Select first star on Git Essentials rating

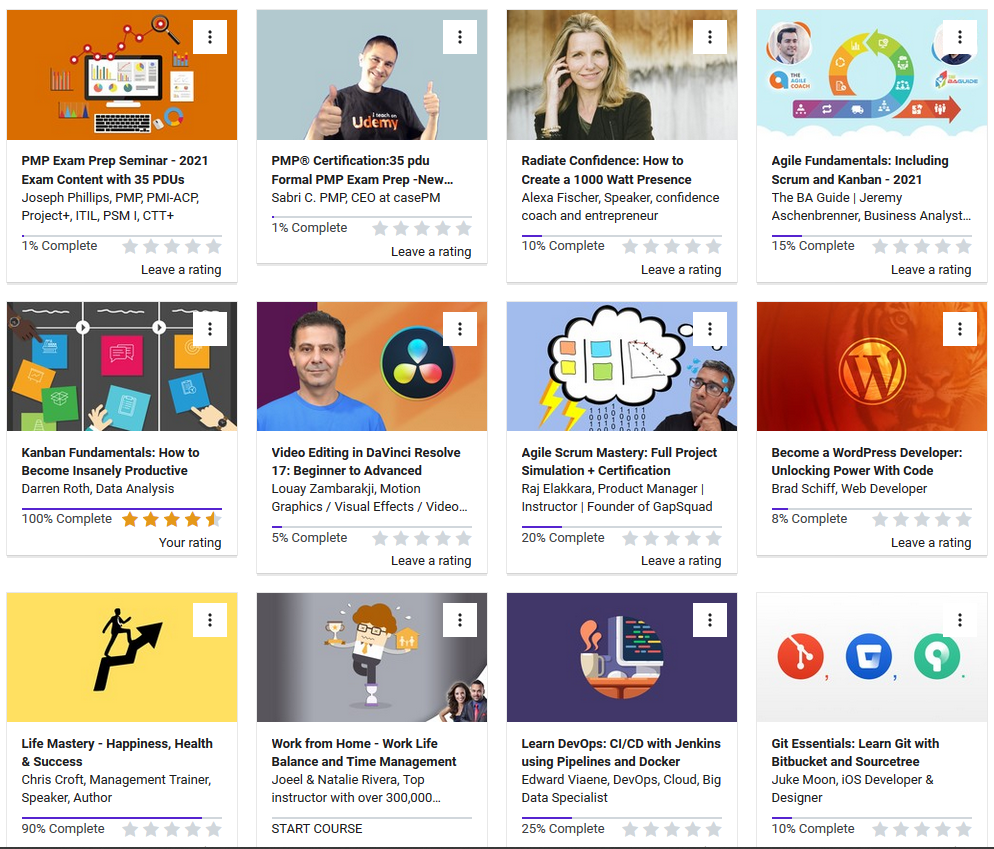point(880,829)
